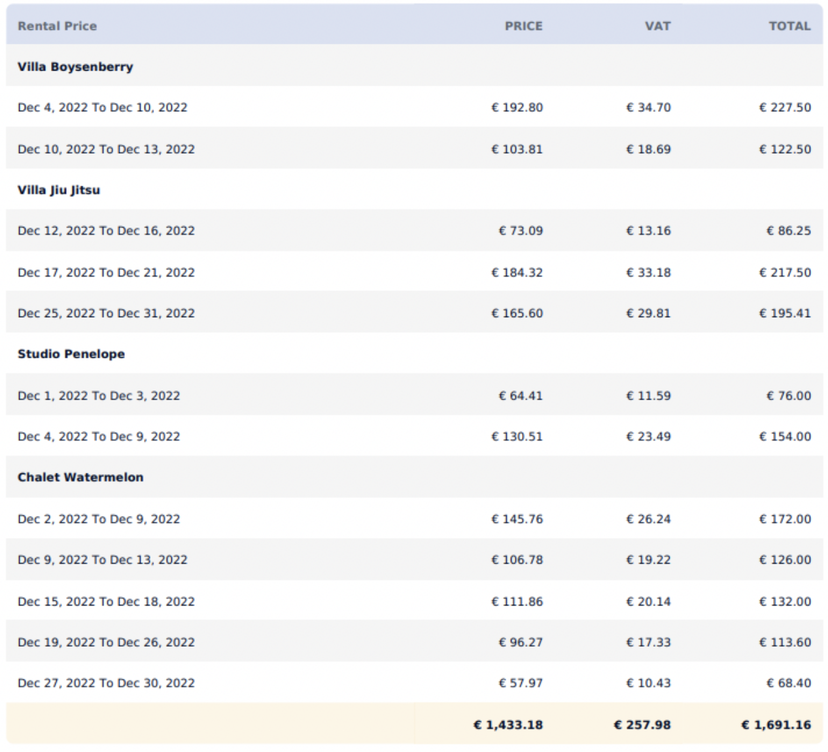Image resolution: width=828 pixels, height=752 pixels.
Task: Select the TOTAL column header
Action: [790, 26]
